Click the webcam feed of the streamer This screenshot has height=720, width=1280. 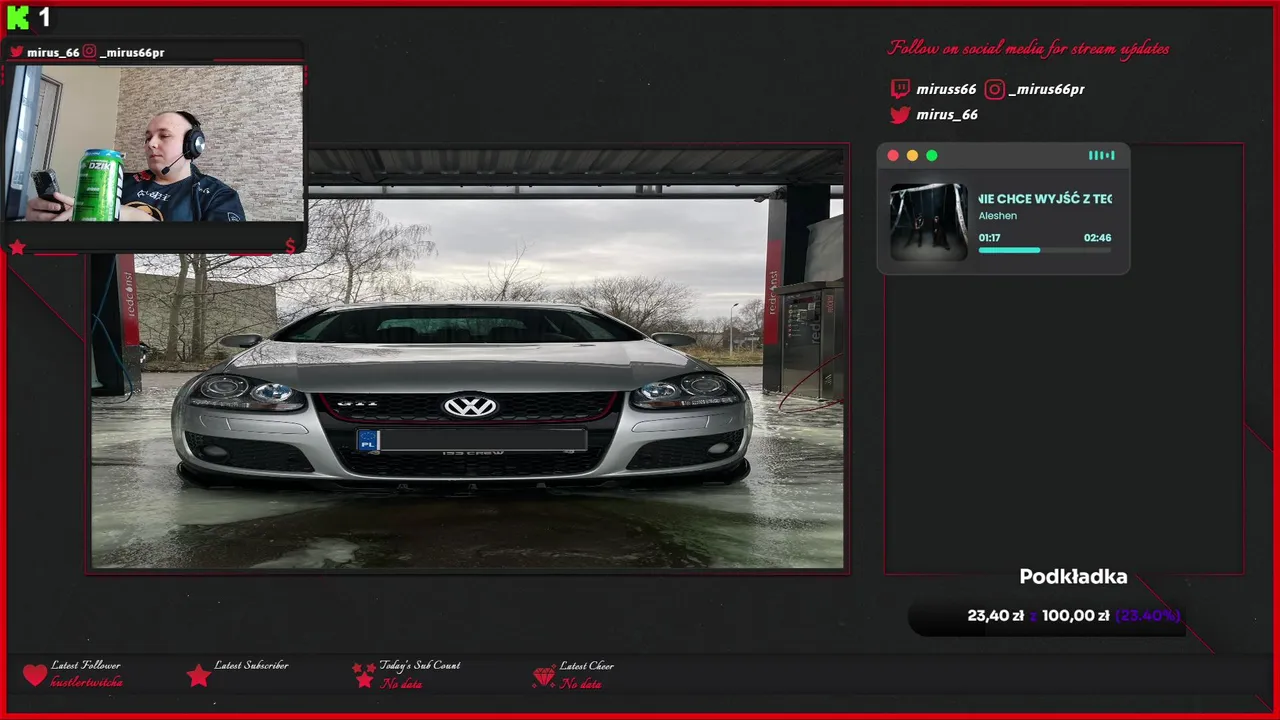tap(155, 143)
